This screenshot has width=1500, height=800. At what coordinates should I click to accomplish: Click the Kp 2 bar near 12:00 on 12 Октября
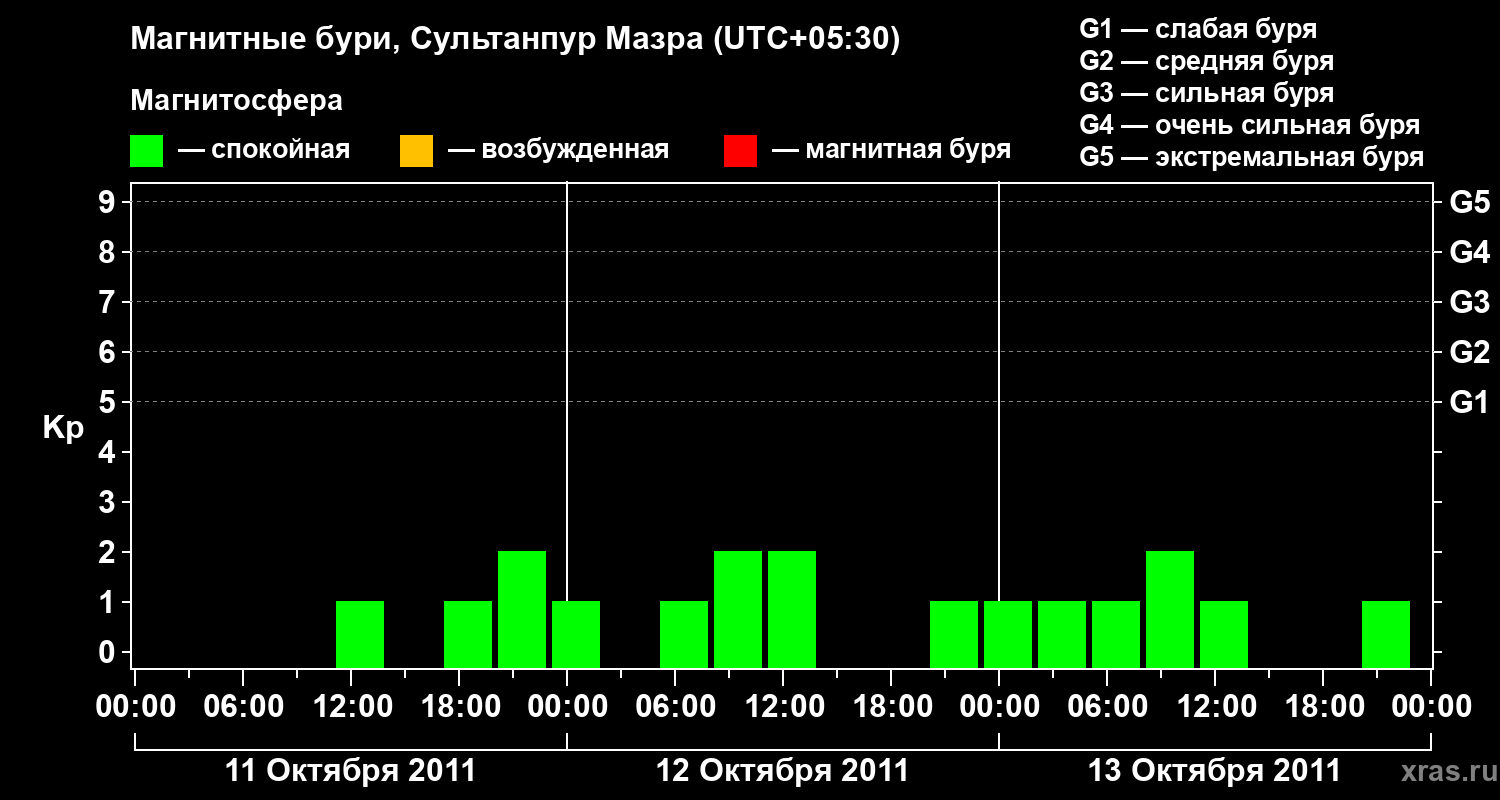792,609
